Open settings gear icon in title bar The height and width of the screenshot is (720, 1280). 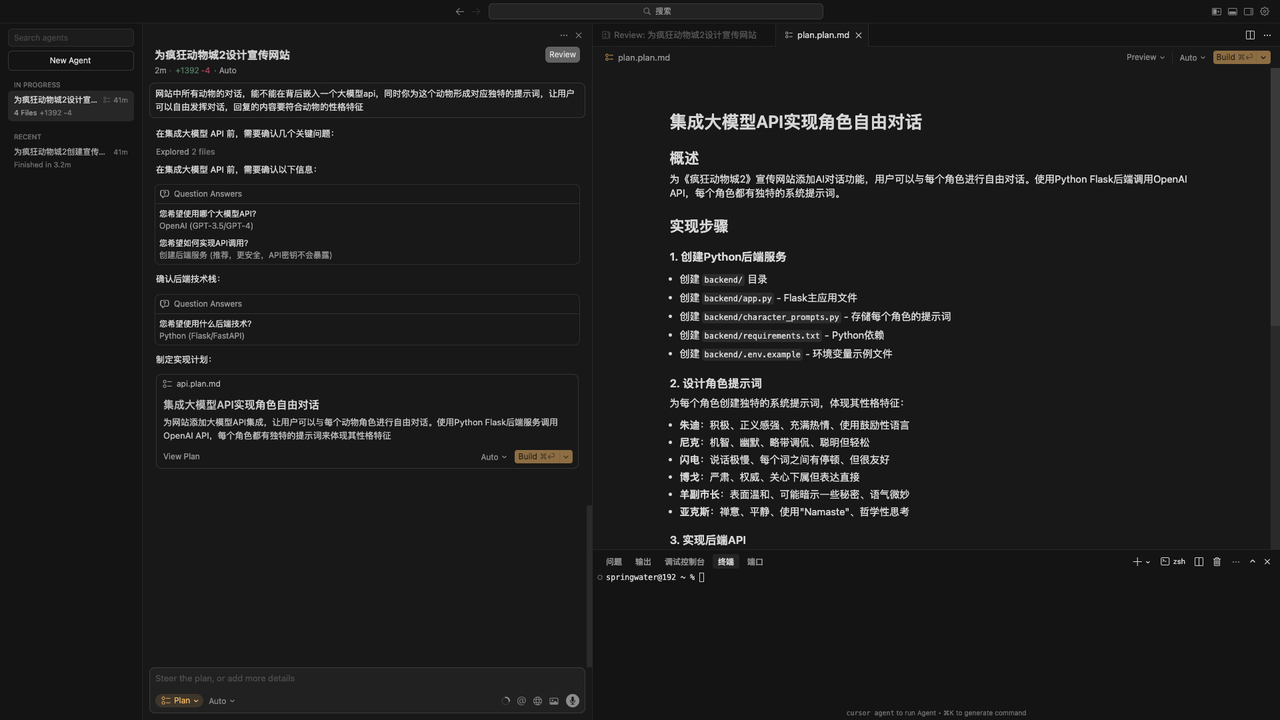click(x=1265, y=12)
